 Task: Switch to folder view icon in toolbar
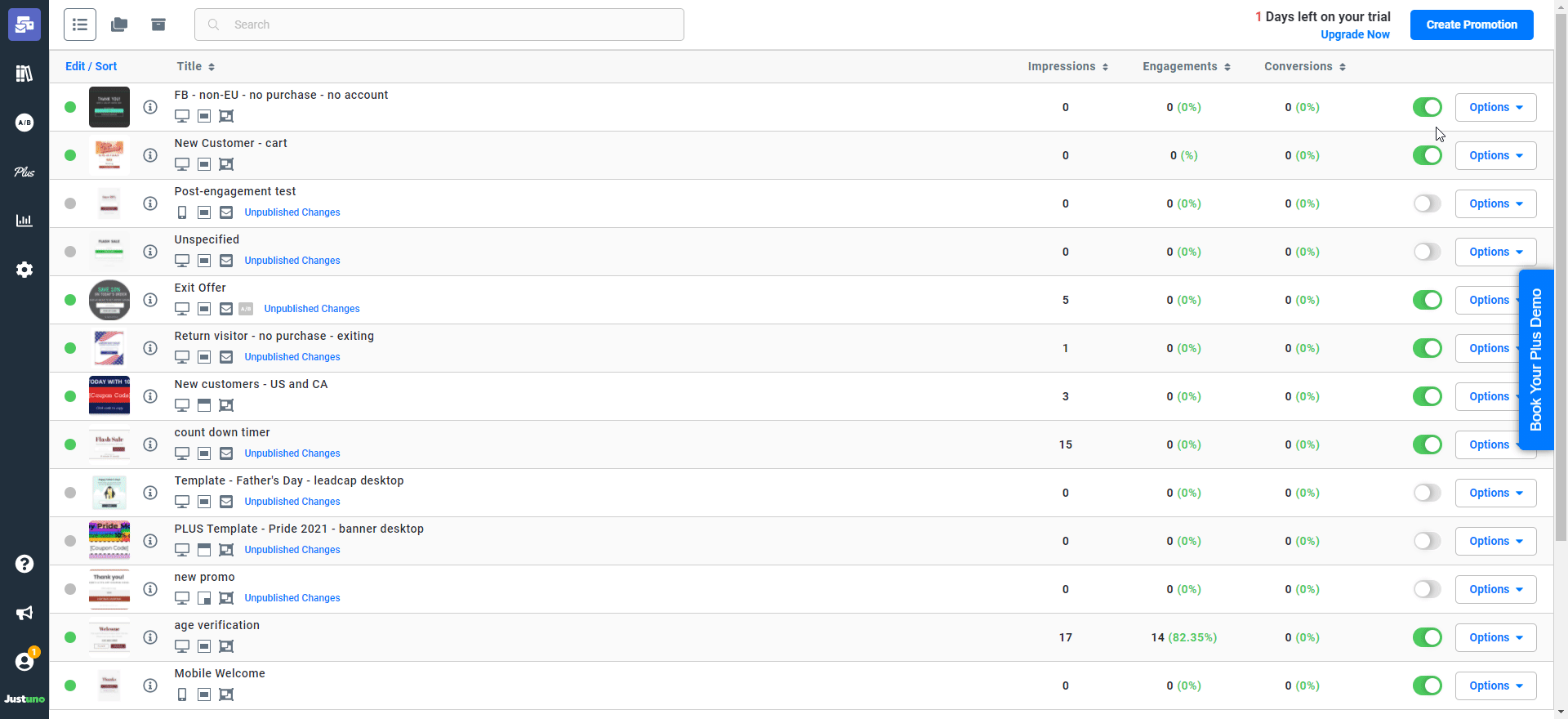click(119, 25)
